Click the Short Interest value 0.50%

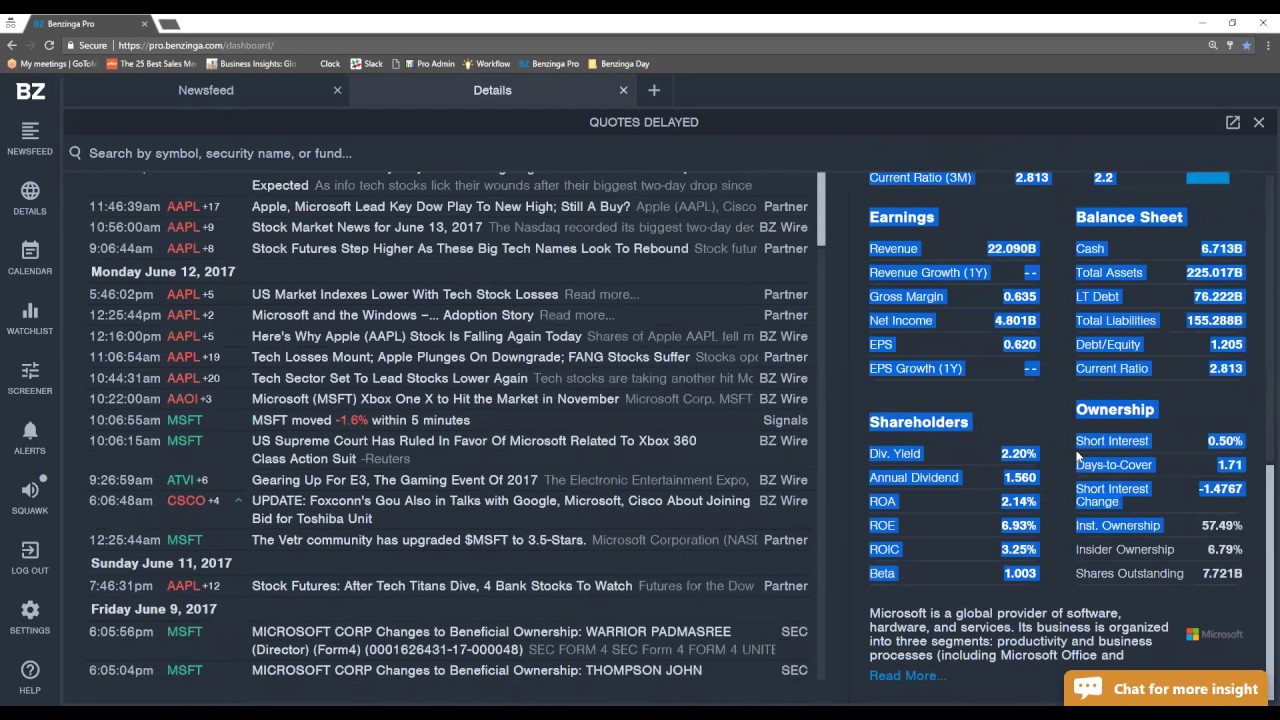(x=1225, y=441)
